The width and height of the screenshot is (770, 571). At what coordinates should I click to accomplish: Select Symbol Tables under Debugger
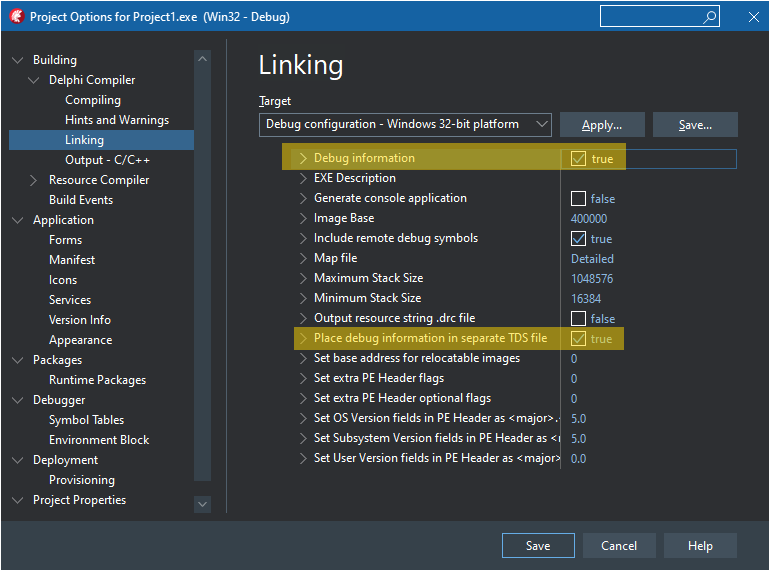(86, 420)
